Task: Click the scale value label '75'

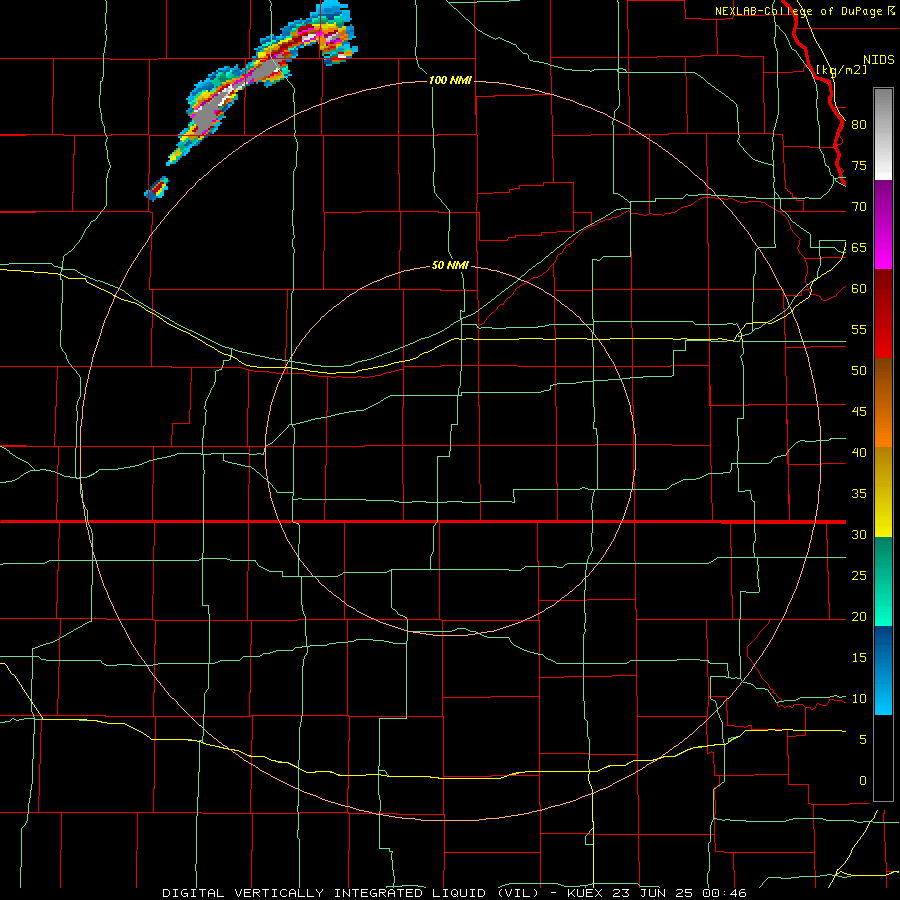Action: pos(859,165)
